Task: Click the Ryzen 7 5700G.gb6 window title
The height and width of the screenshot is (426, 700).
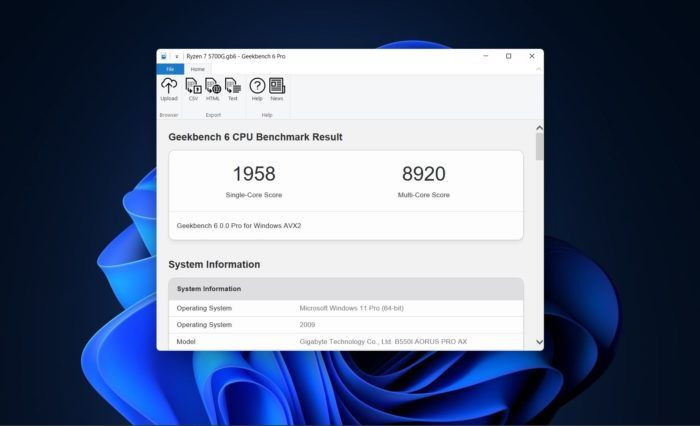Action: (x=236, y=56)
